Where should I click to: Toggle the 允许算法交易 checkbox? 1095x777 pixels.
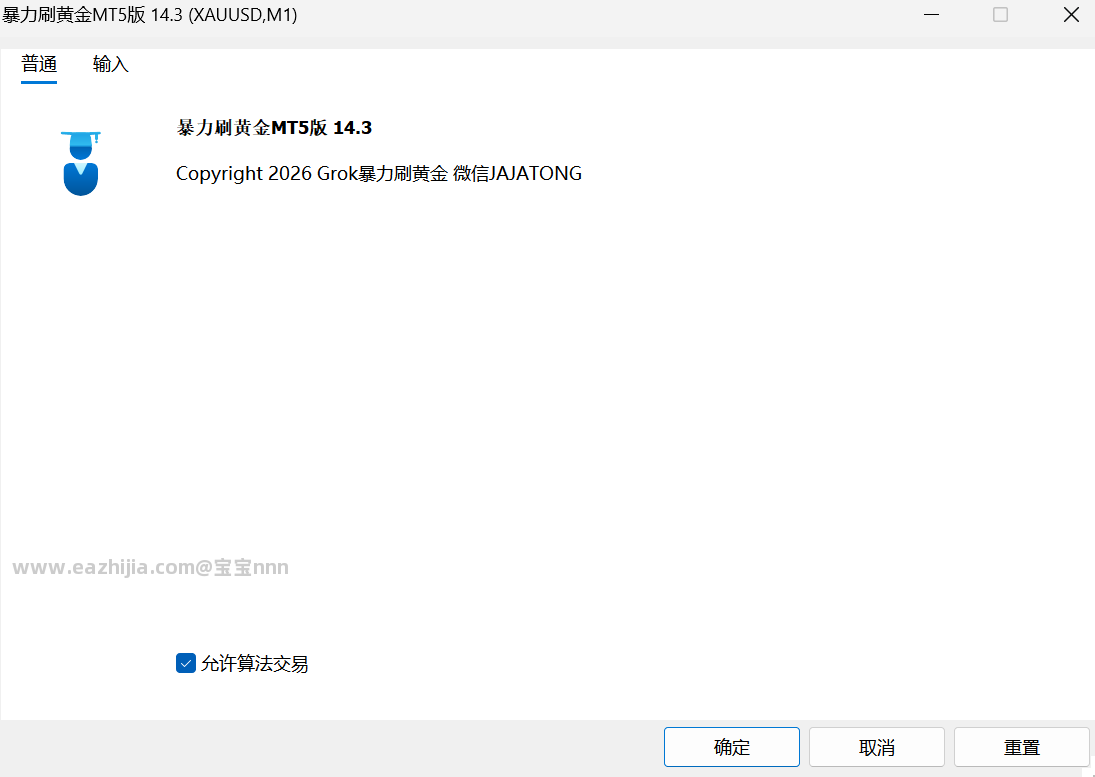click(x=186, y=663)
